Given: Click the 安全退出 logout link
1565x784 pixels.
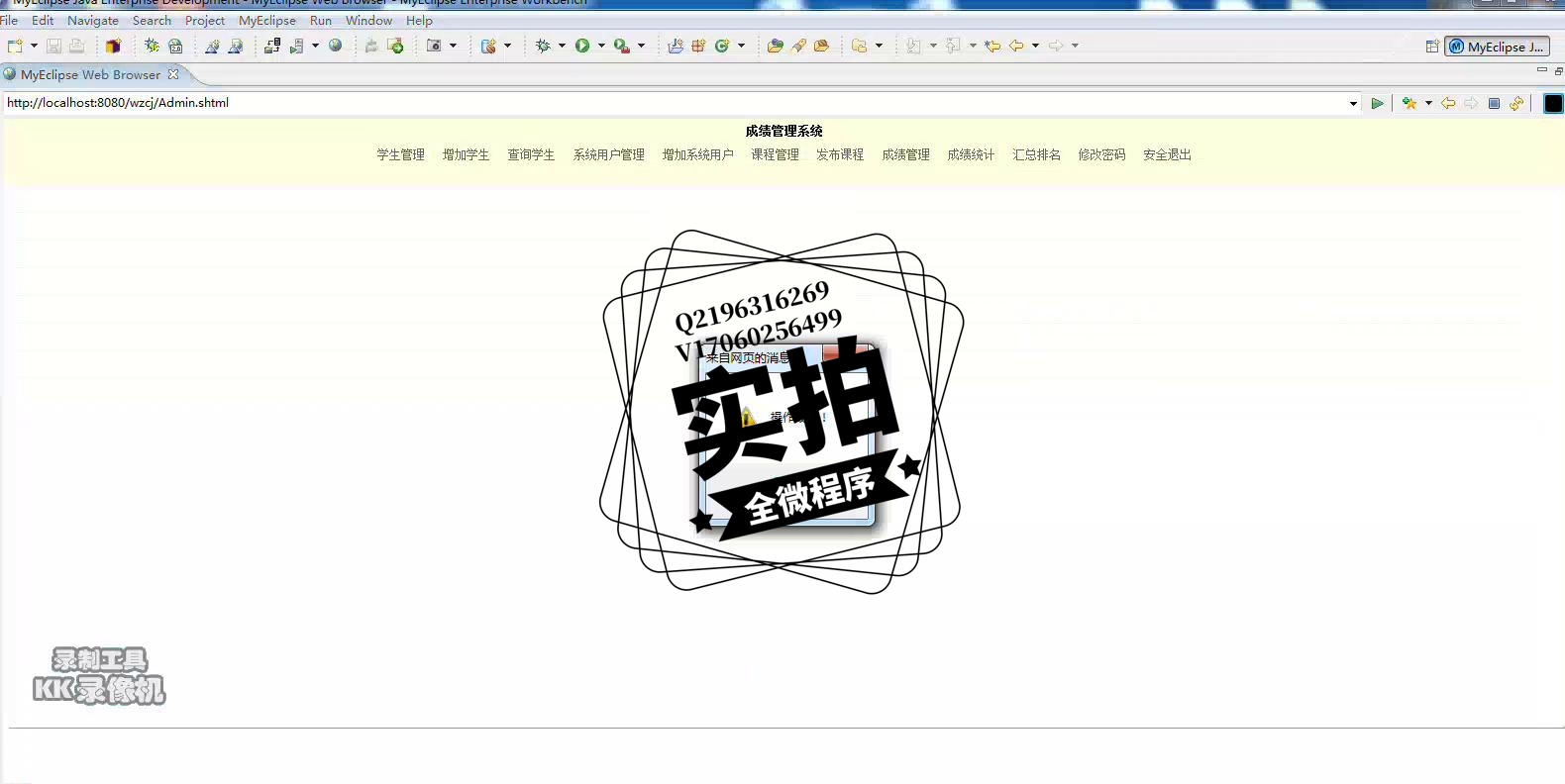Looking at the screenshot, I should click(1167, 154).
